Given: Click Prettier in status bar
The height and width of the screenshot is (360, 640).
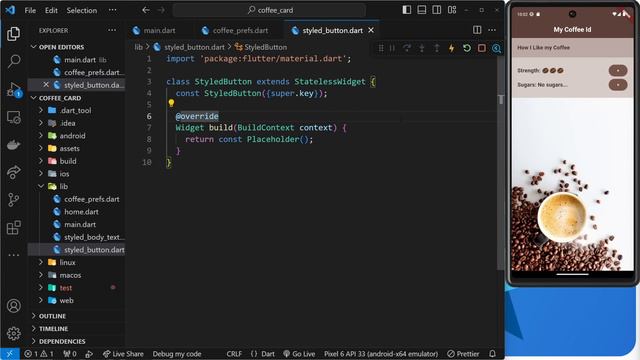Looking at the screenshot, I should (x=463, y=354).
